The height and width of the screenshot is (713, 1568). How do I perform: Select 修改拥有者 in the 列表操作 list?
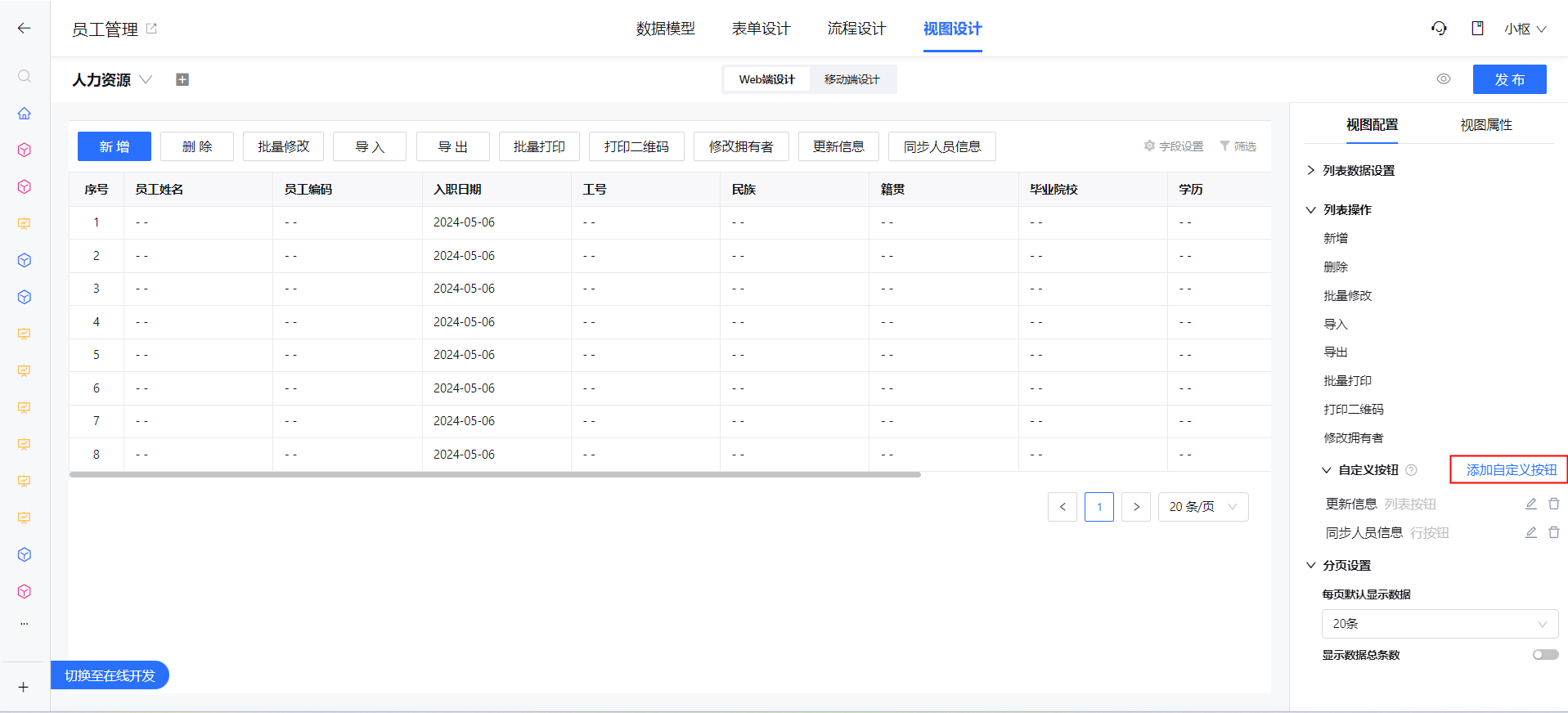1354,437
